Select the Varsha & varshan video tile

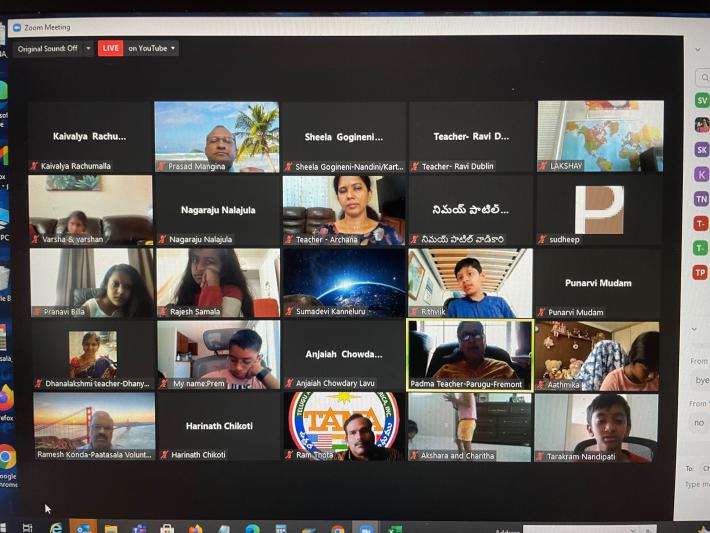(x=91, y=210)
